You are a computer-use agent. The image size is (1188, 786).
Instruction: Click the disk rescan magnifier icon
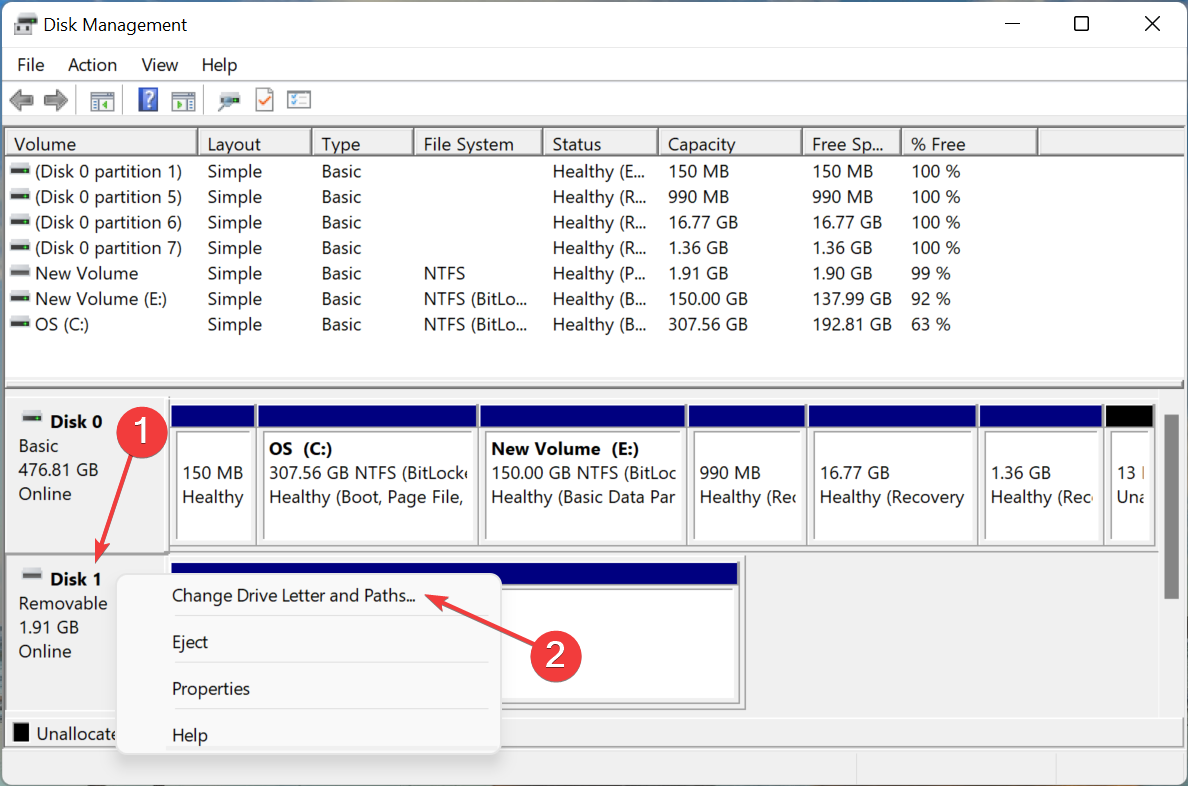coord(228,100)
